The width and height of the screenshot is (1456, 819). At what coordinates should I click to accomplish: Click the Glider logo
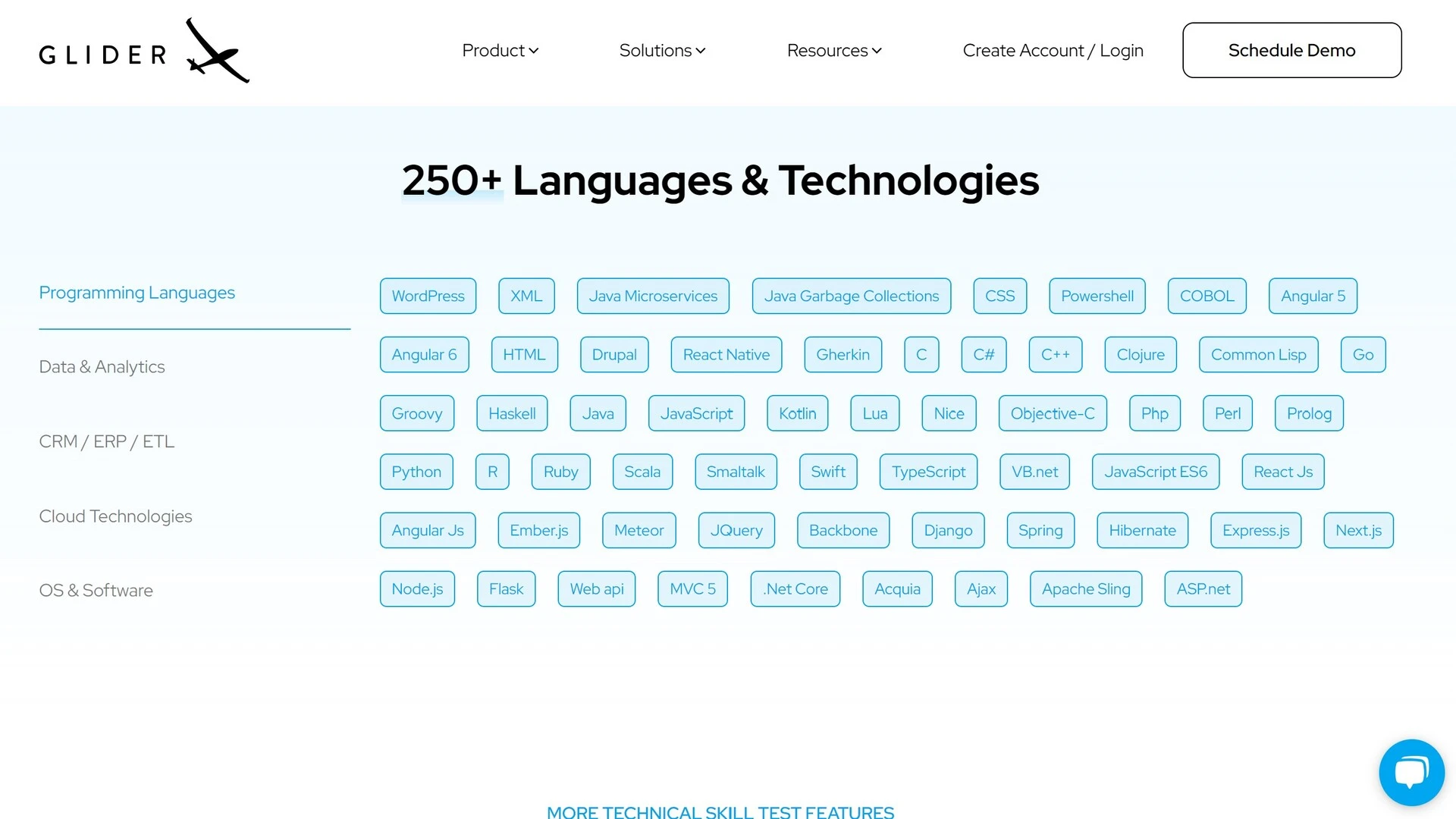pyautogui.click(x=144, y=51)
